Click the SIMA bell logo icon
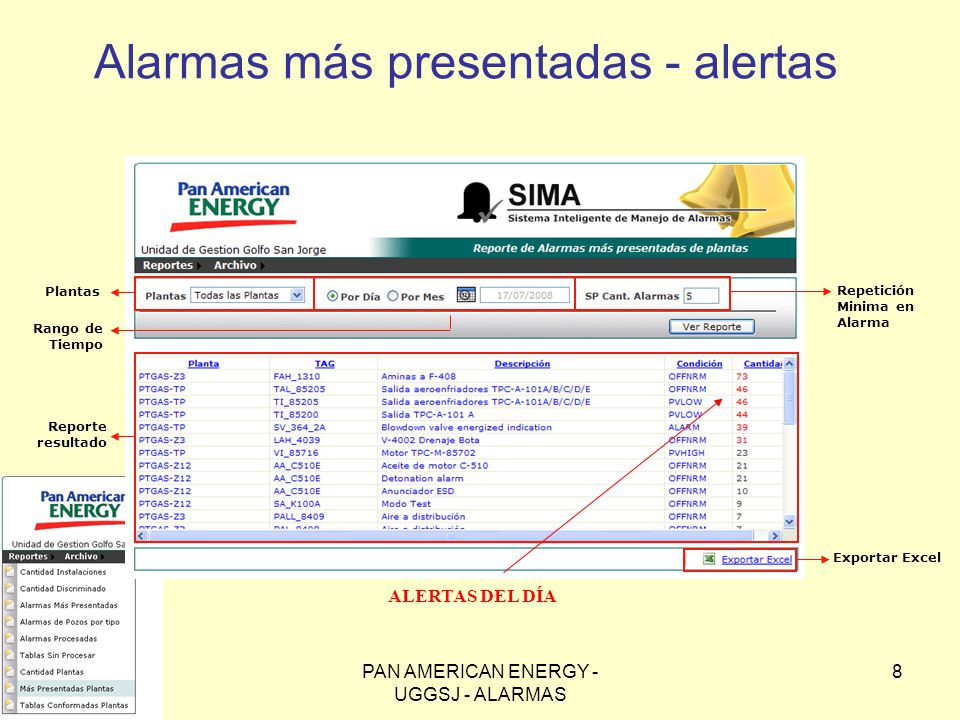 point(478,202)
